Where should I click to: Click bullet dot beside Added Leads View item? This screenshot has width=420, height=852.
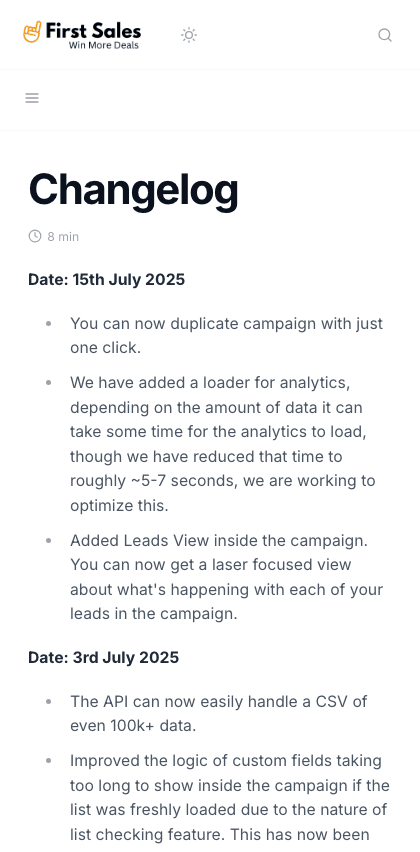point(48,541)
